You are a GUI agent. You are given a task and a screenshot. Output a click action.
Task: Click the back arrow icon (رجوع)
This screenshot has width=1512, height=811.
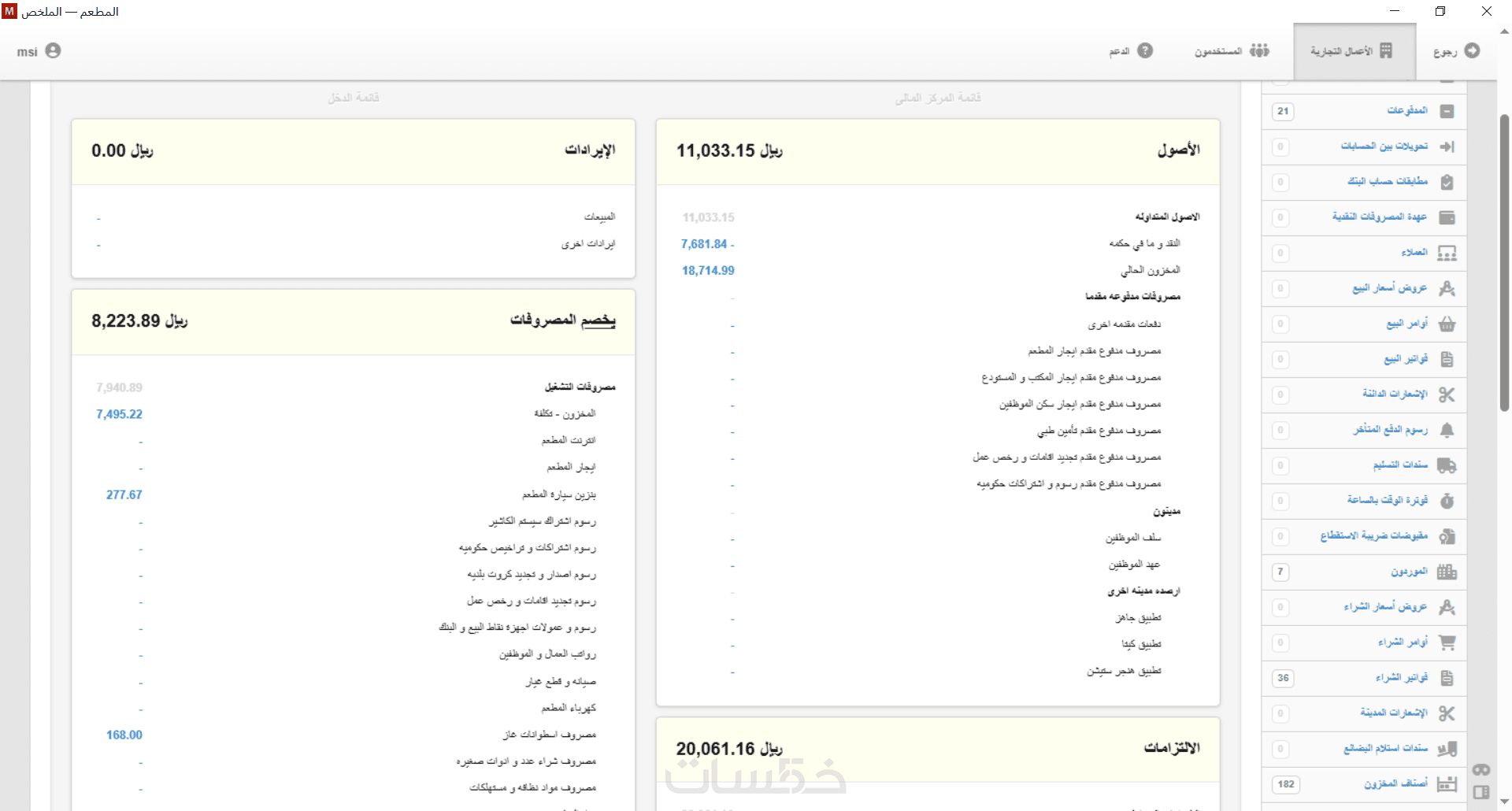1472,50
